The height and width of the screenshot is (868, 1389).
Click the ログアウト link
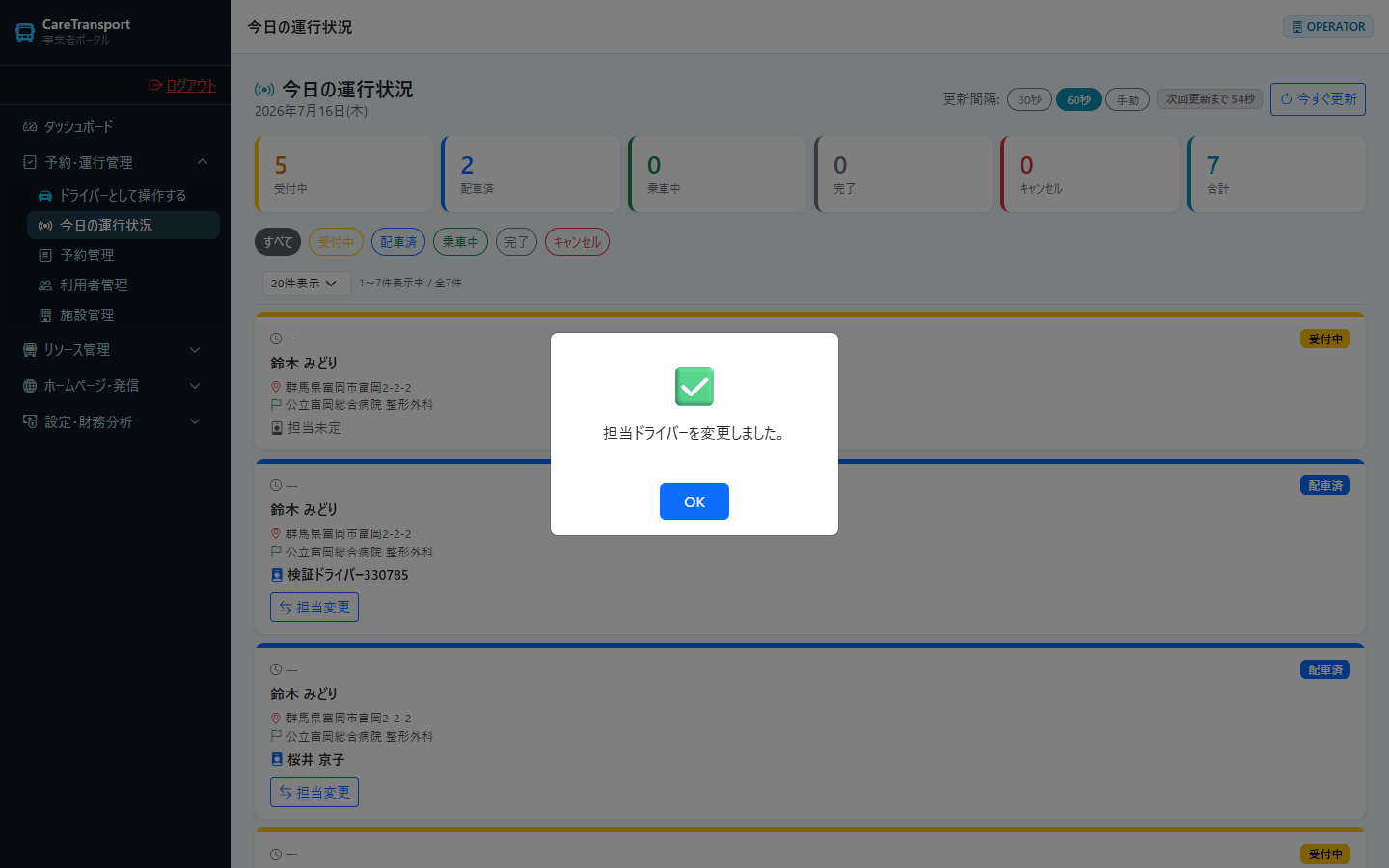pyautogui.click(x=182, y=85)
